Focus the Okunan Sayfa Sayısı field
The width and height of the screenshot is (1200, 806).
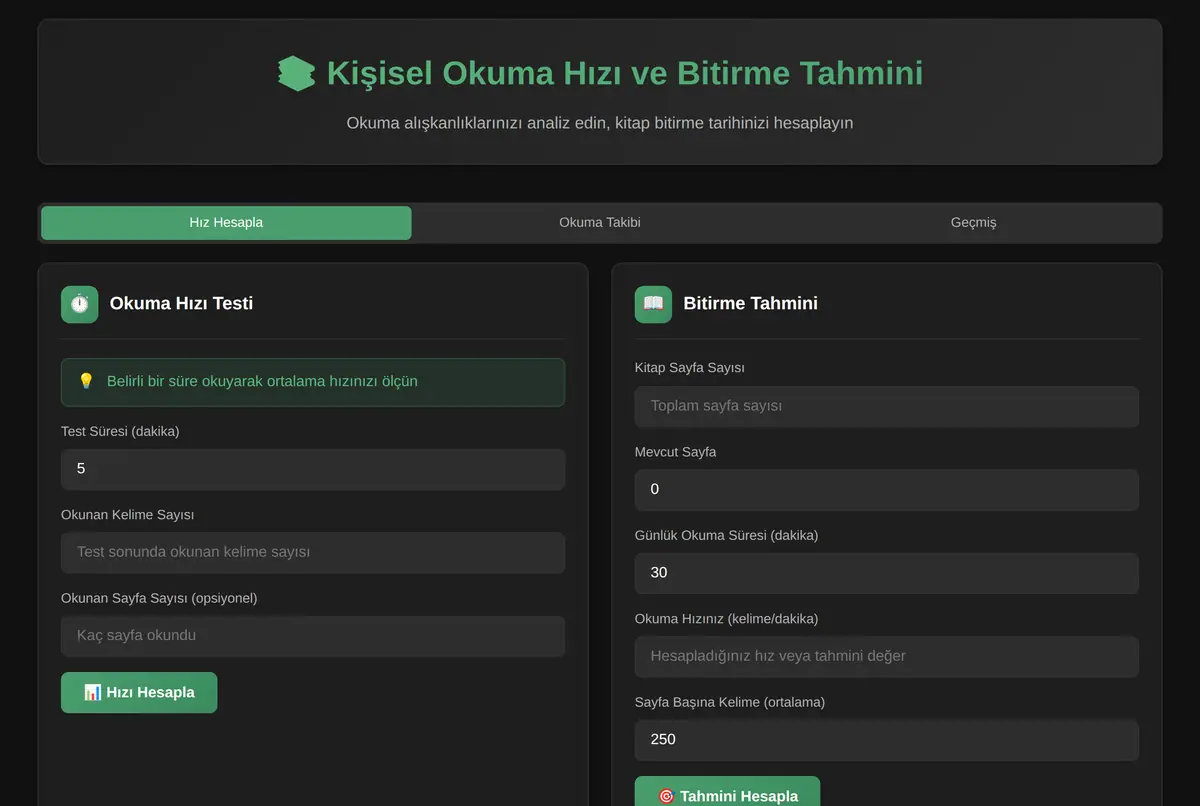click(x=313, y=636)
